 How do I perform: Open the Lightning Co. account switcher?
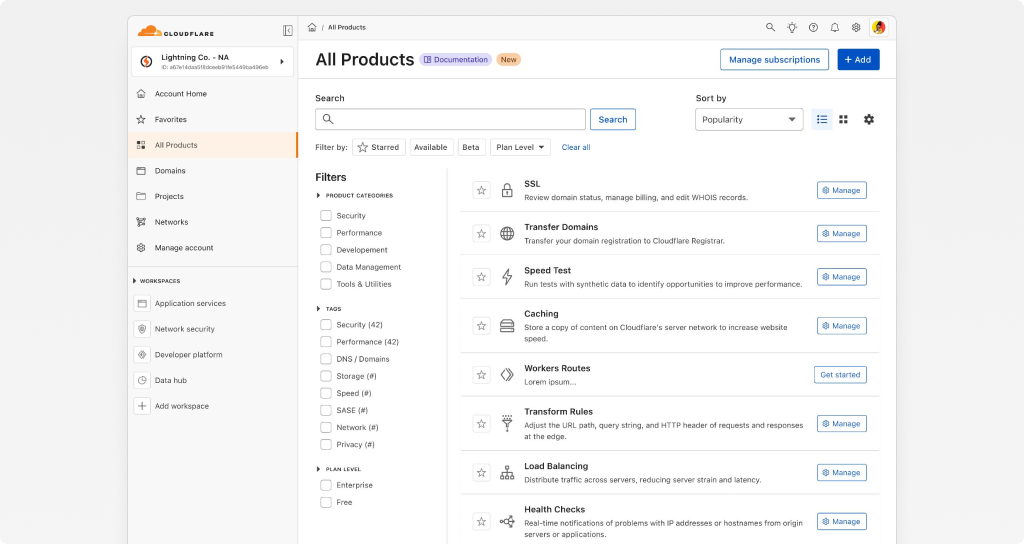pos(212,61)
